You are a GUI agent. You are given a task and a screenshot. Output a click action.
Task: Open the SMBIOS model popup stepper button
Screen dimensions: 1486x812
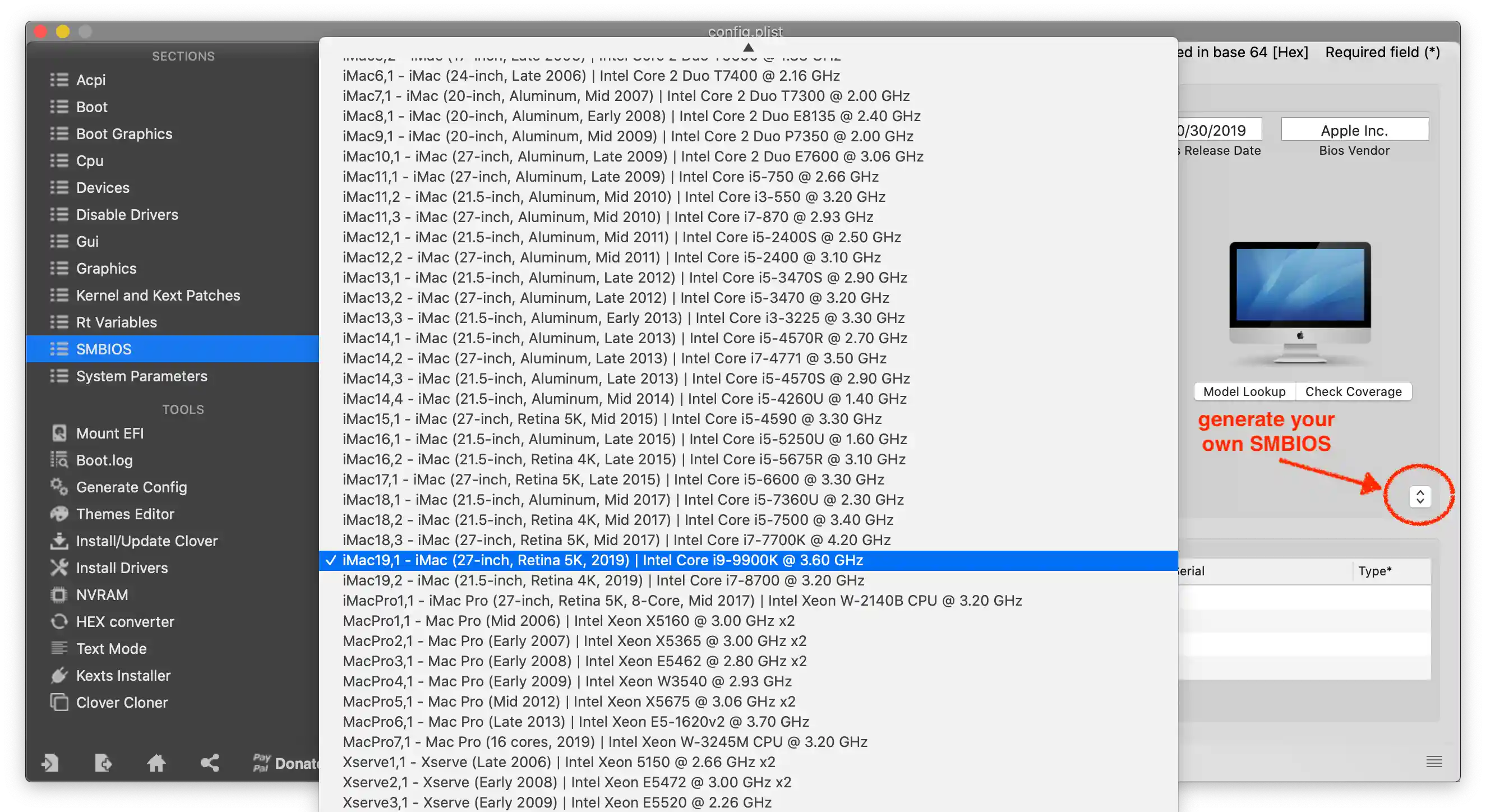tap(1420, 497)
